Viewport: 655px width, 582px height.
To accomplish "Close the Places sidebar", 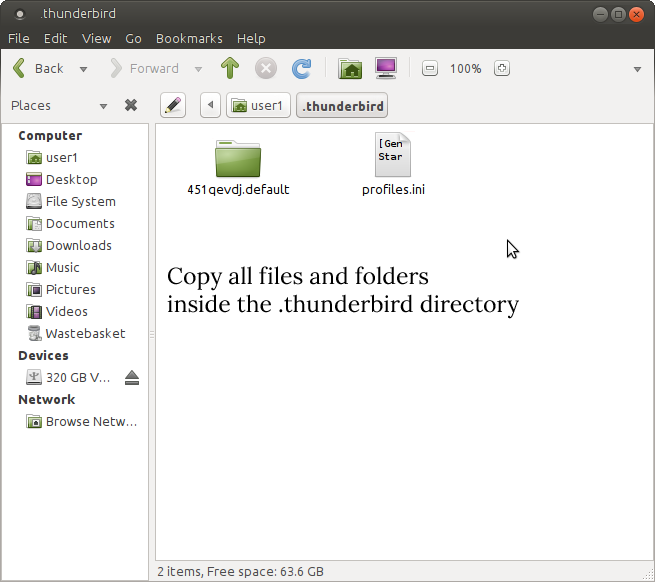I will 131,105.
